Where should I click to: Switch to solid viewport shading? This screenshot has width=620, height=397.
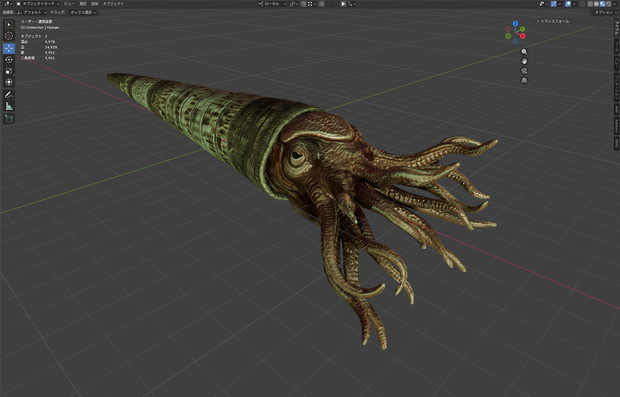(596, 4)
